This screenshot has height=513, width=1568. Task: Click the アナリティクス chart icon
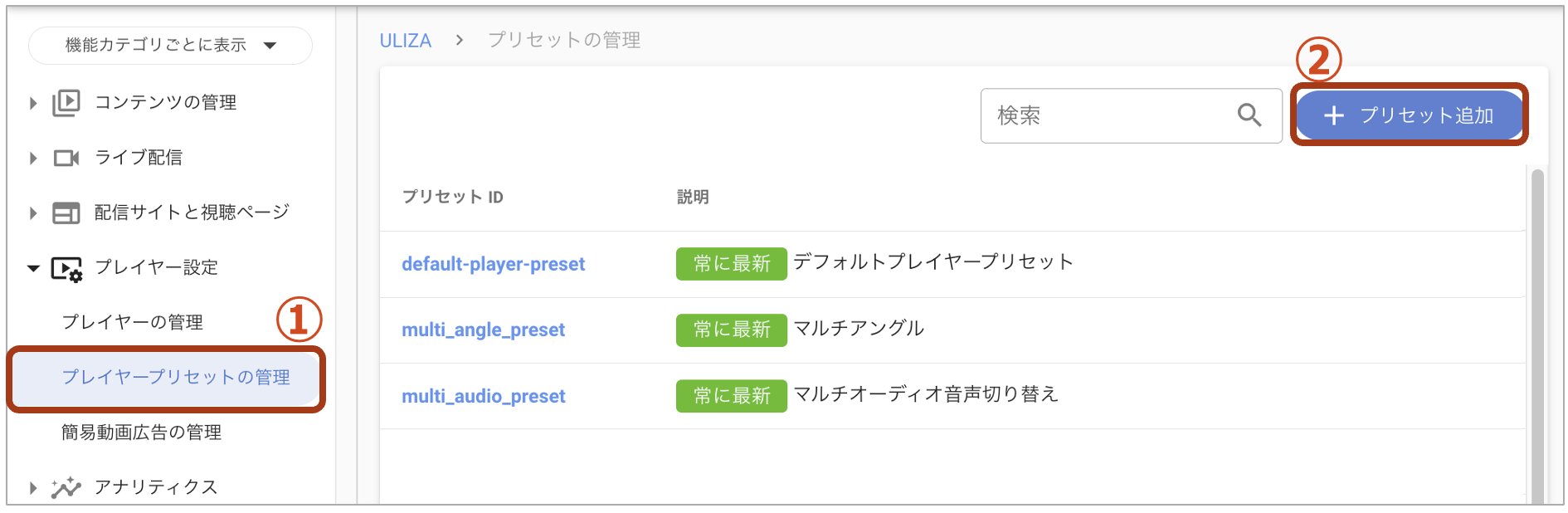click(x=66, y=487)
